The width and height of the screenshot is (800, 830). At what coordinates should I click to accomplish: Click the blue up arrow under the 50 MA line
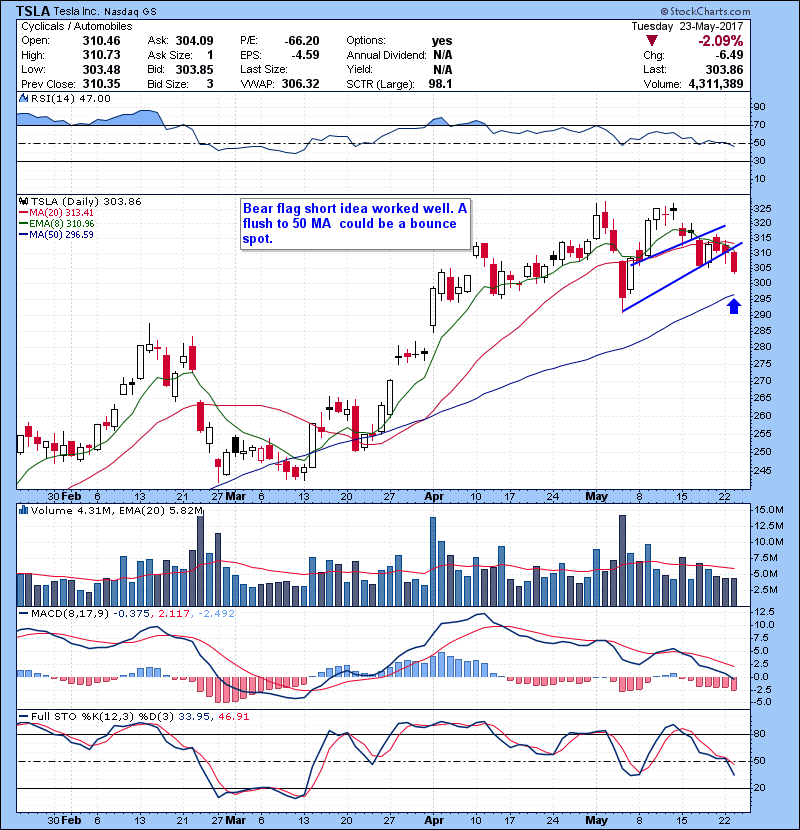point(734,306)
